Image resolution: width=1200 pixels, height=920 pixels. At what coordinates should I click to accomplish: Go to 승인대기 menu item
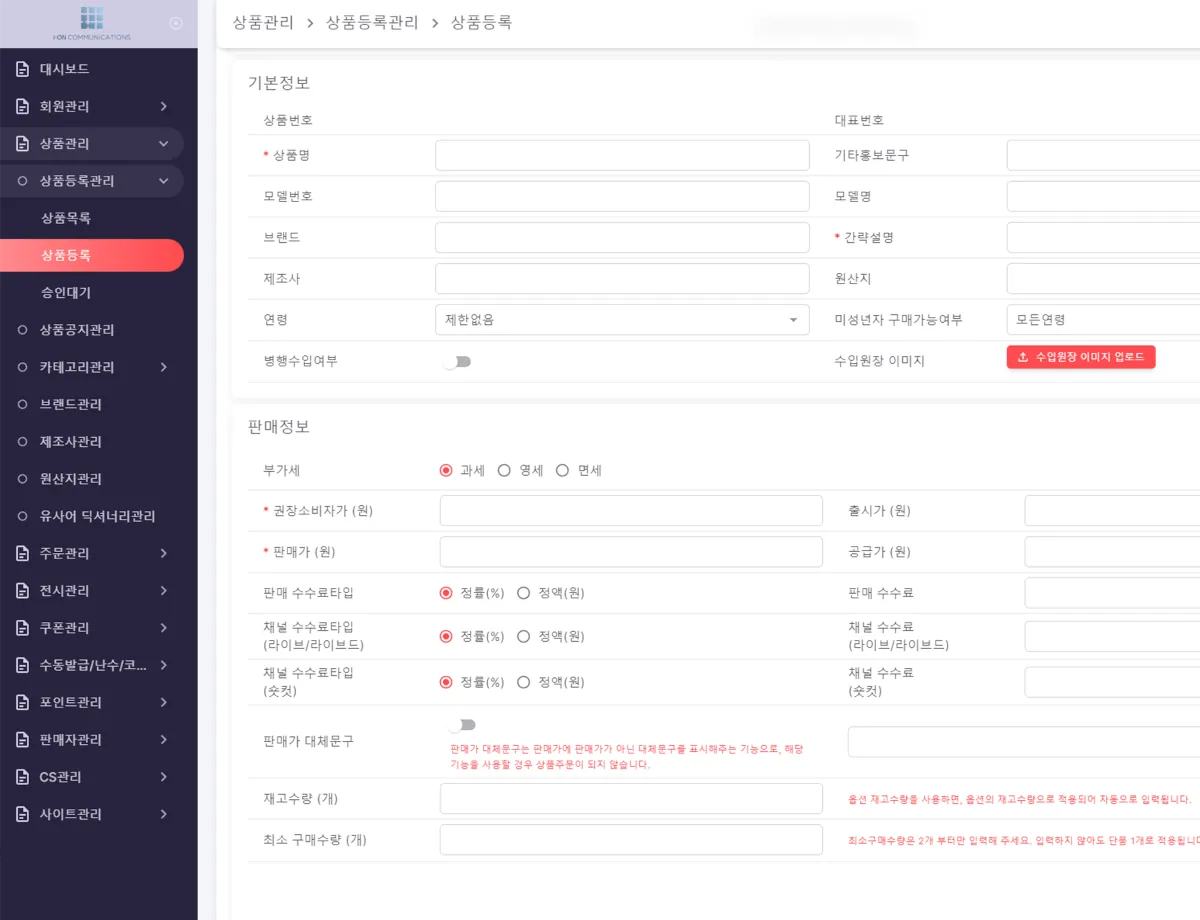click(x=66, y=293)
